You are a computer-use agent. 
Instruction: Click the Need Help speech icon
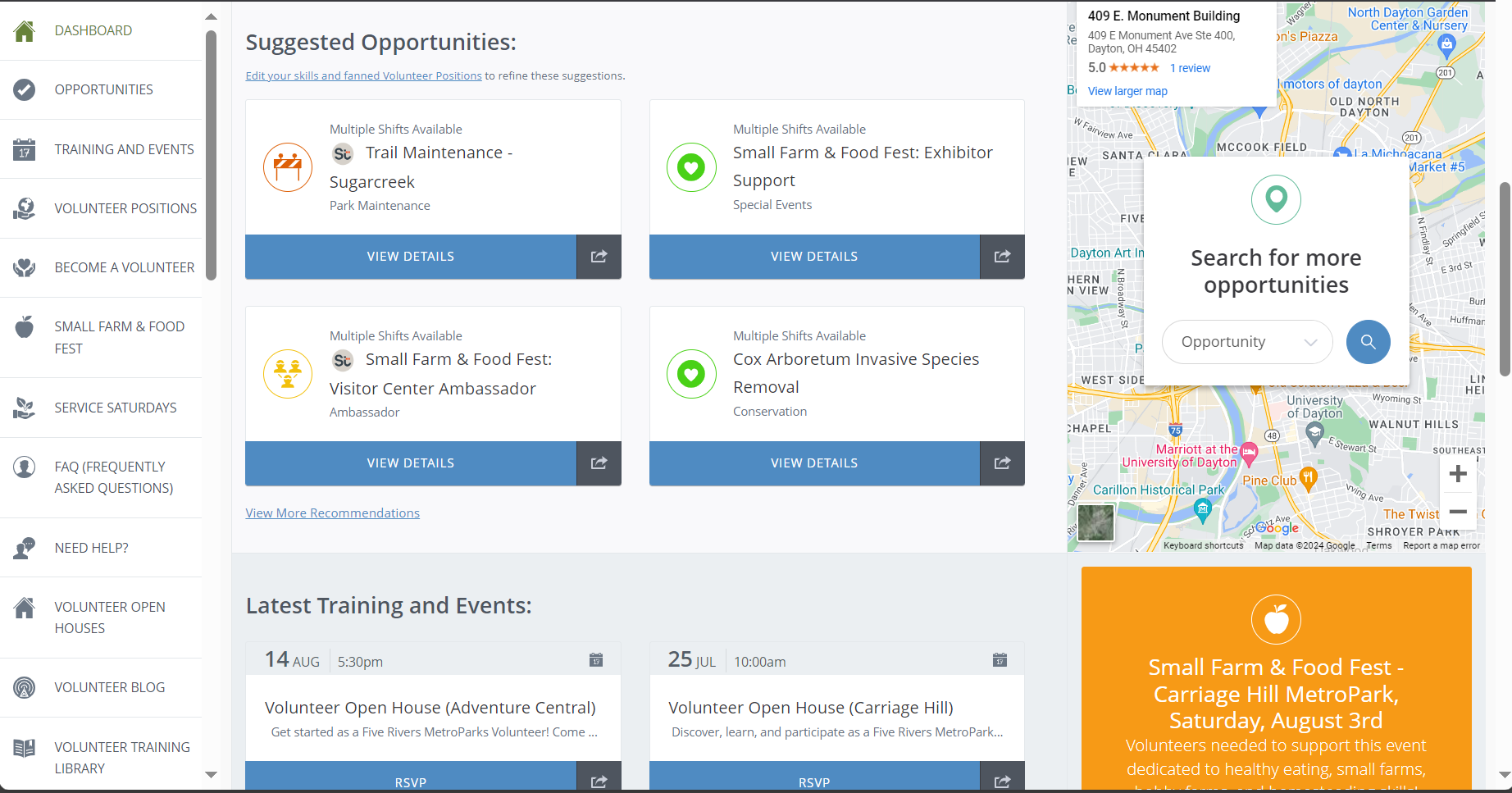[x=25, y=548]
